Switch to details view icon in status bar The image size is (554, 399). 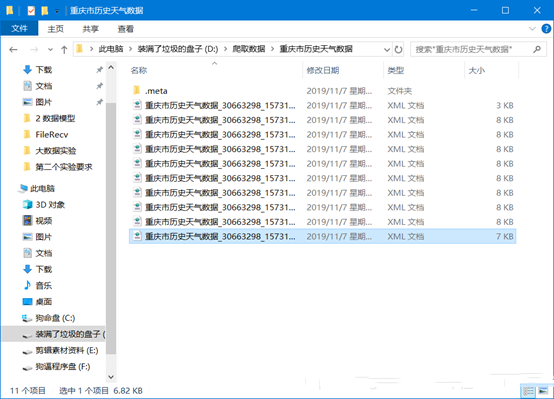(528, 391)
